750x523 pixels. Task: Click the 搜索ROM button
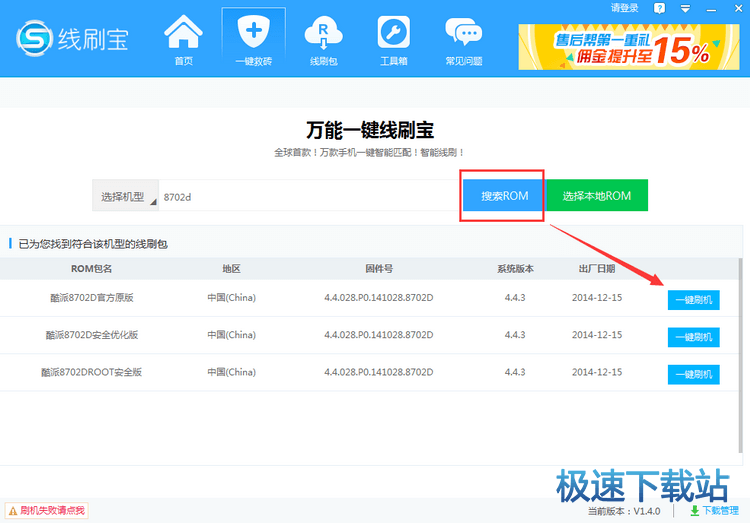pos(504,196)
